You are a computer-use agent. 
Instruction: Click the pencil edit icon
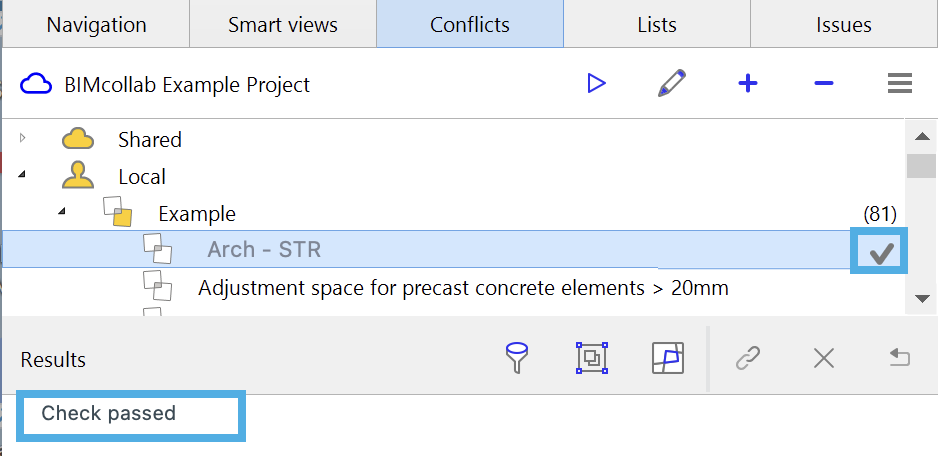pos(671,84)
